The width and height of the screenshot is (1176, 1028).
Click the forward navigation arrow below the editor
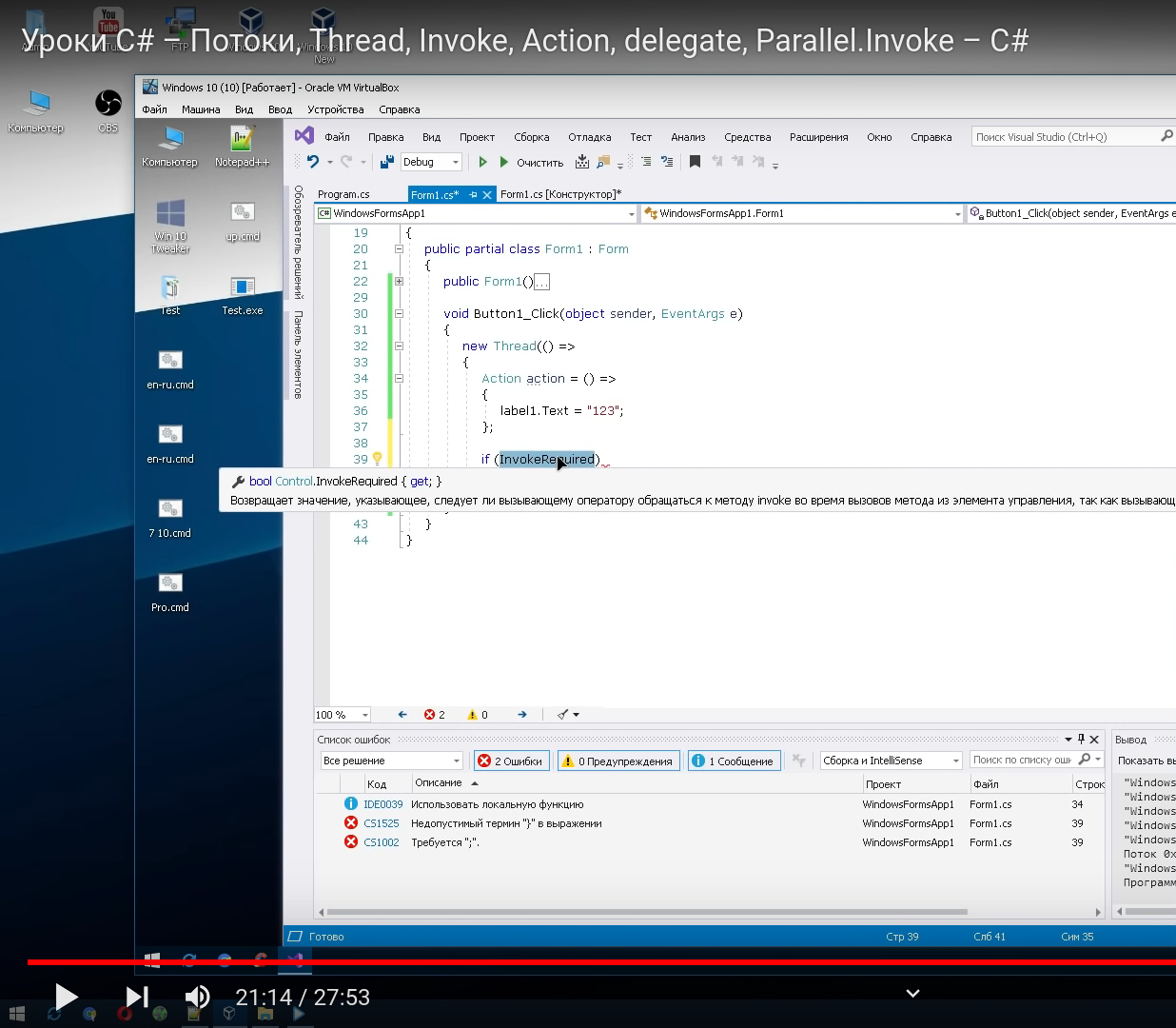522,714
